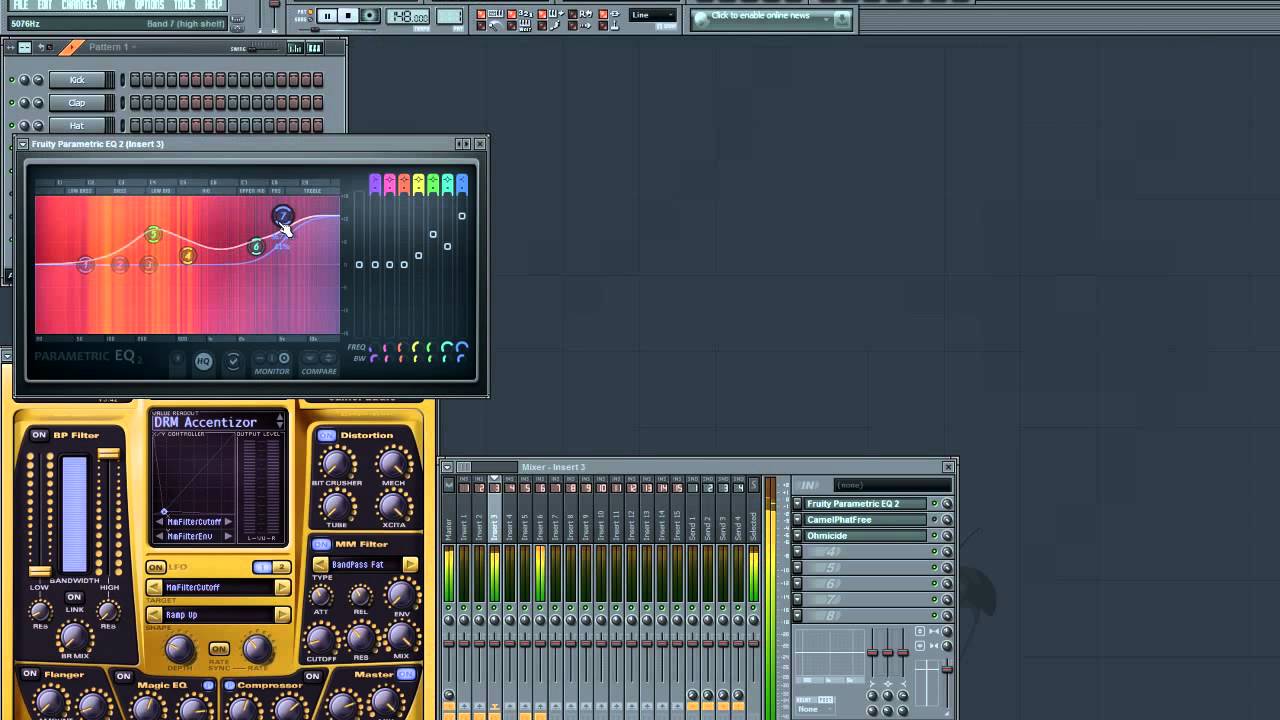Open the VIEW menu
This screenshot has height=720, width=1280.
(116, 5)
